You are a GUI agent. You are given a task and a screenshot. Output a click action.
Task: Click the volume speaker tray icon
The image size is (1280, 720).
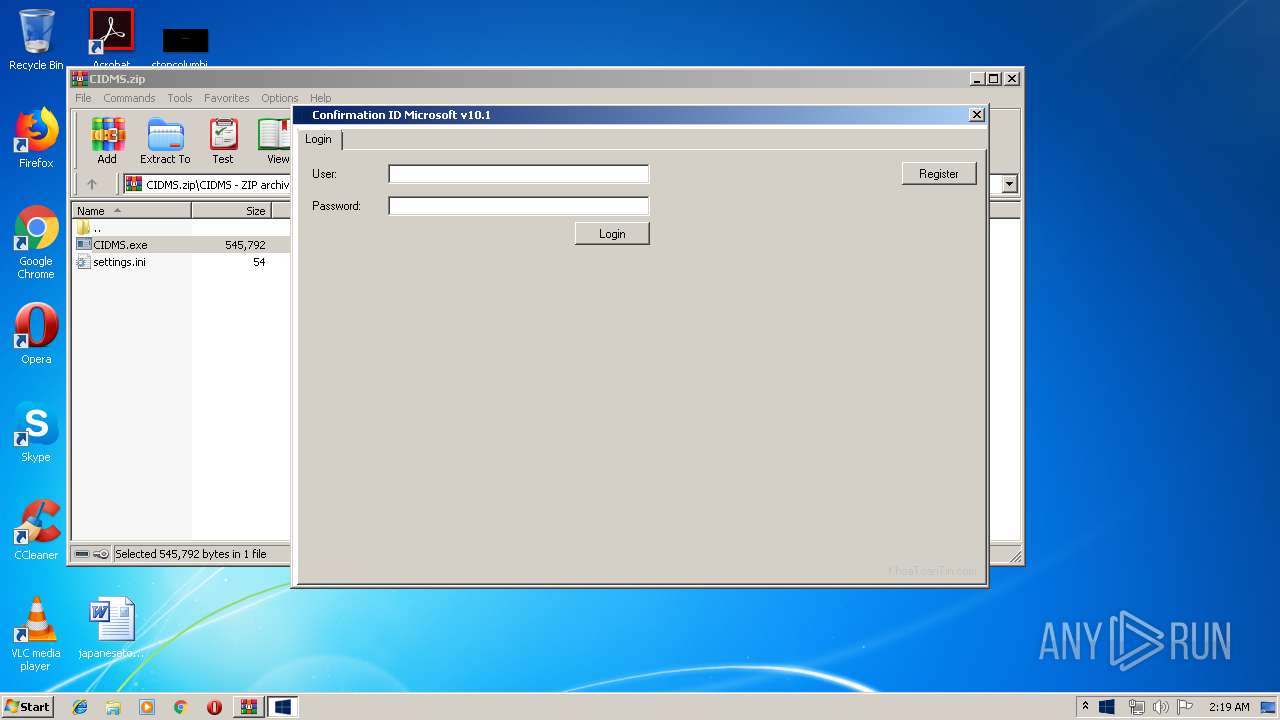coord(1161,707)
